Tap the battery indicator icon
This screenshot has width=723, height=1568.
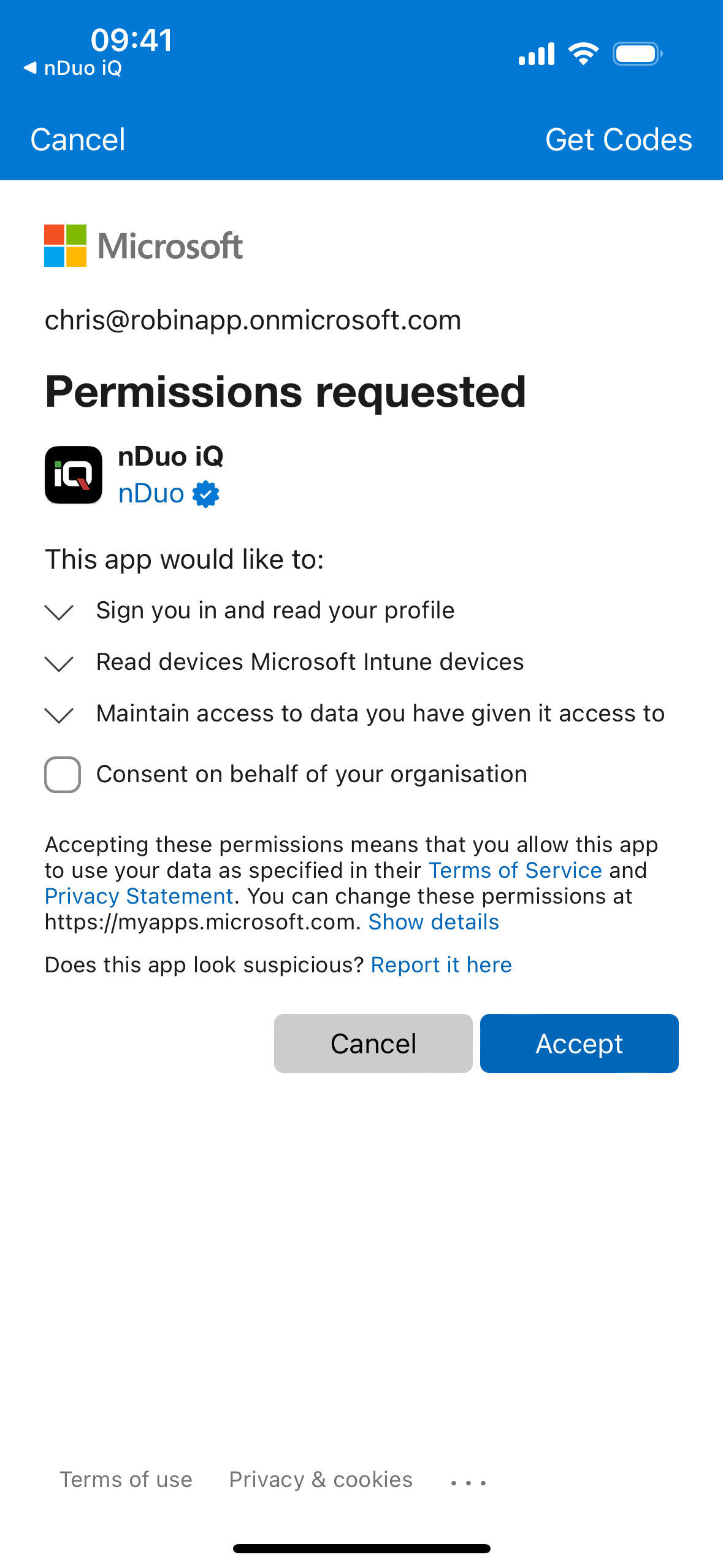[x=637, y=54]
